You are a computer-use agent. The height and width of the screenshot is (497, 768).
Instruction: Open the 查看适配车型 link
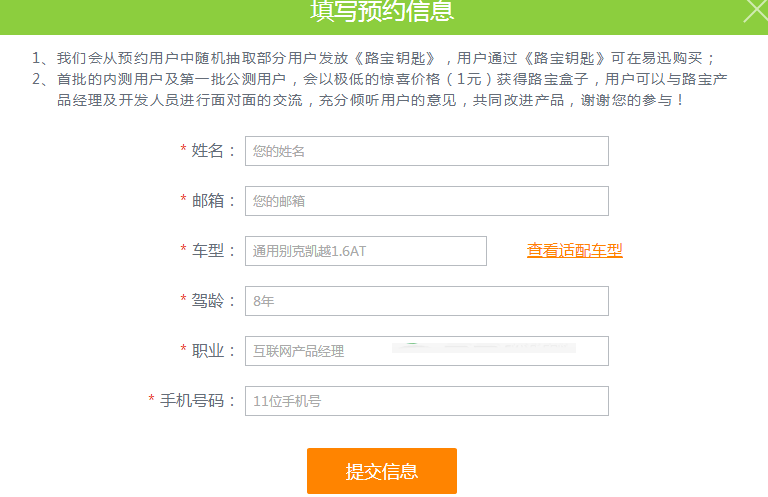point(575,251)
